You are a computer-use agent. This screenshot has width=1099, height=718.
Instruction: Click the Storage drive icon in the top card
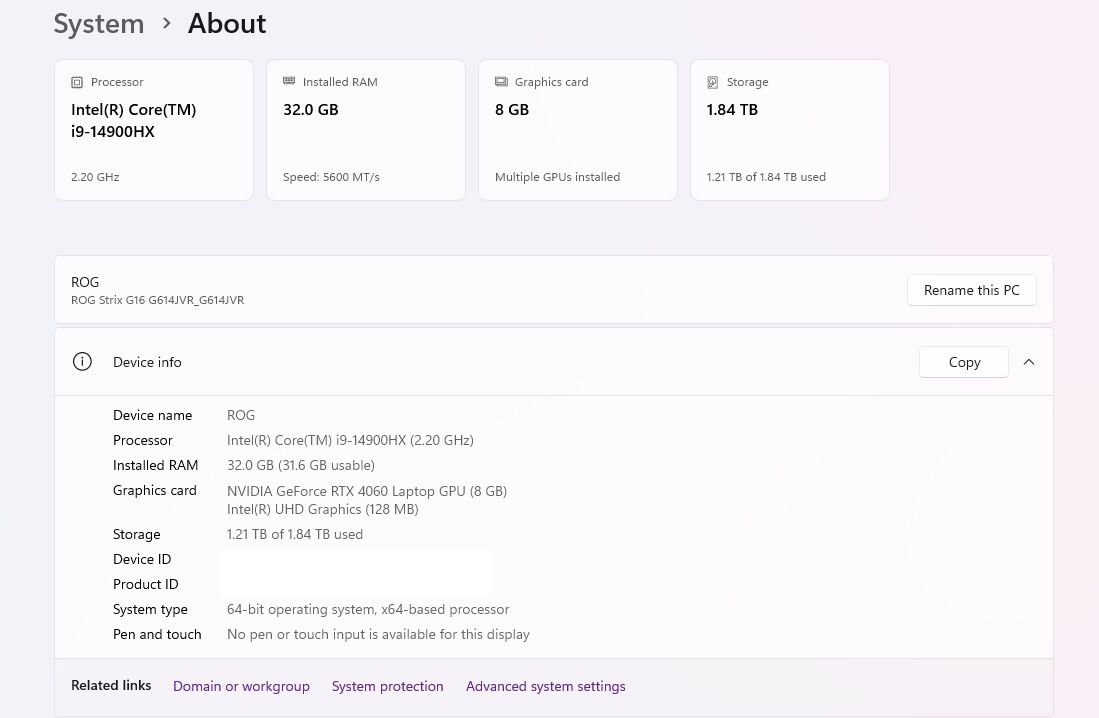(x=713, y=82)
